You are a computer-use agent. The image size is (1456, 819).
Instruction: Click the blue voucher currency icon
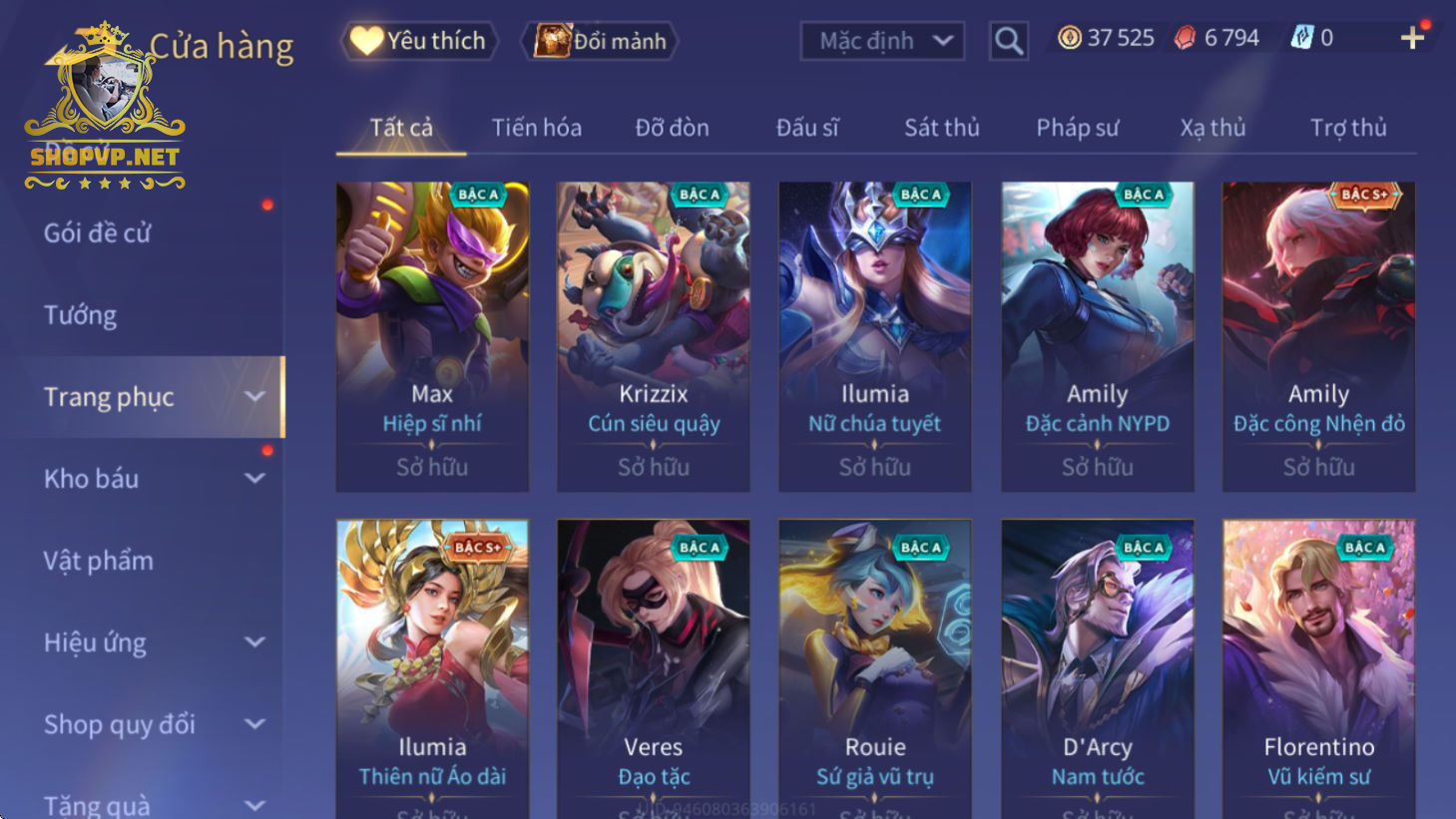tap(1302, 38)
